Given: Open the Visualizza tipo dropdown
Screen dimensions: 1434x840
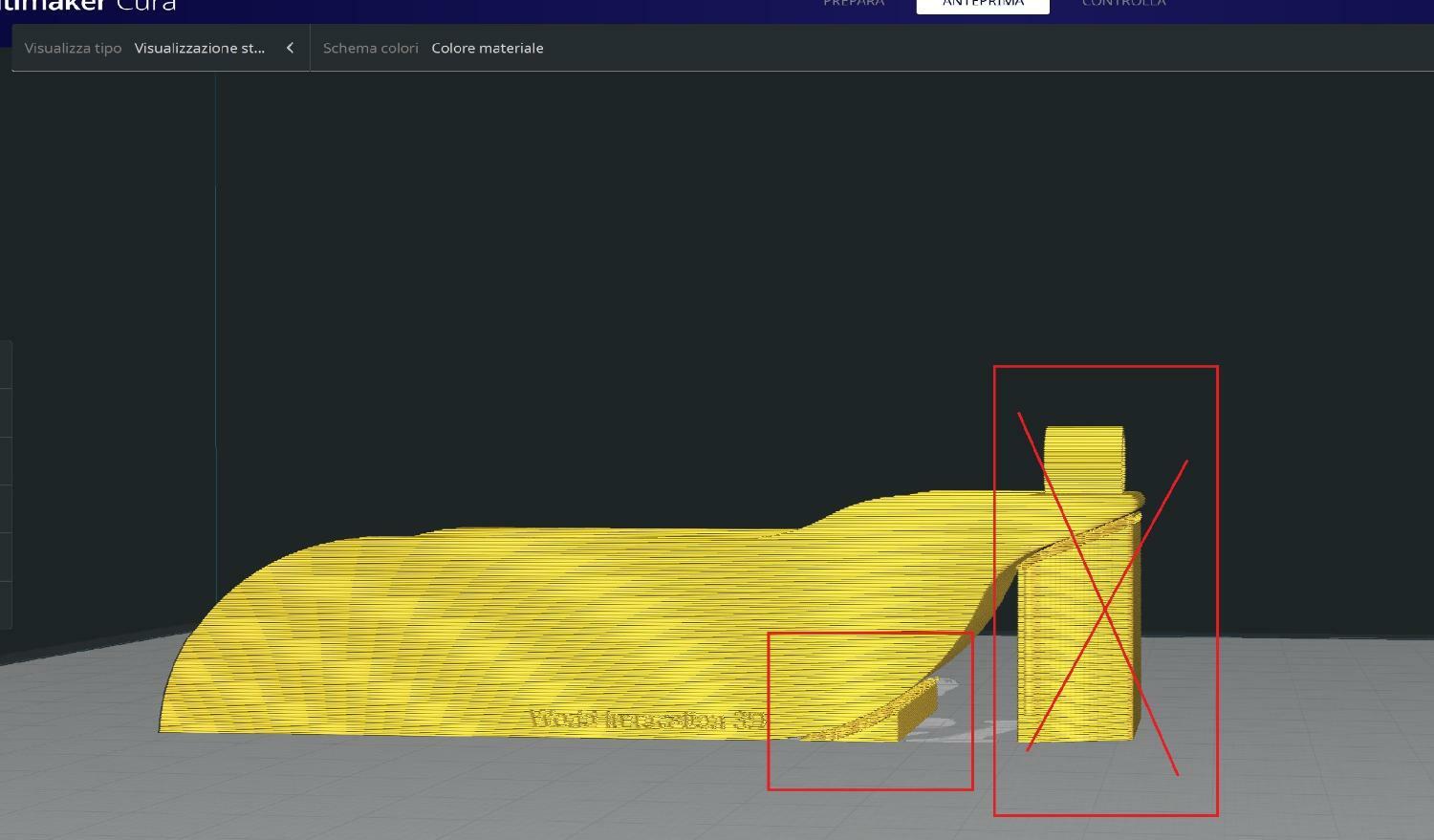Looking at the screenshot, I should tap(200, 48).
